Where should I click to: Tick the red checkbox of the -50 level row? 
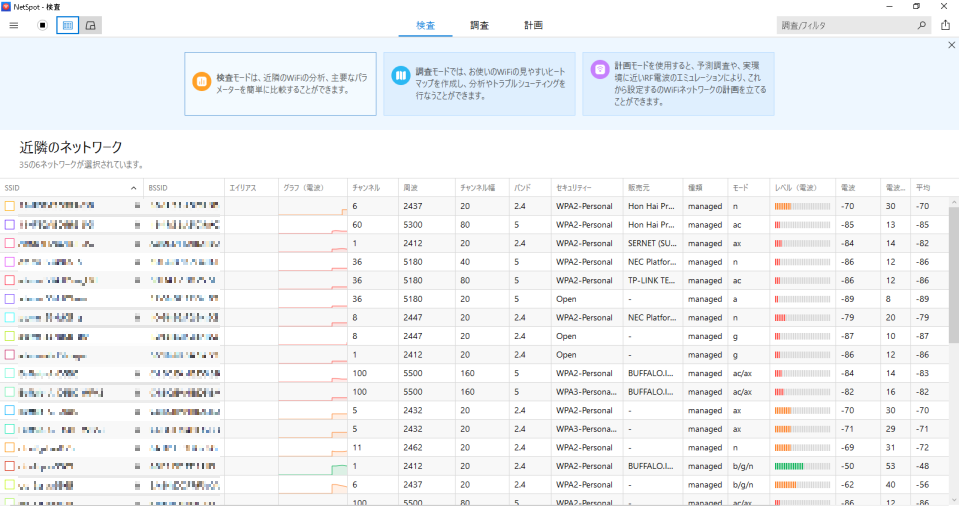click(x=10, y=466)
